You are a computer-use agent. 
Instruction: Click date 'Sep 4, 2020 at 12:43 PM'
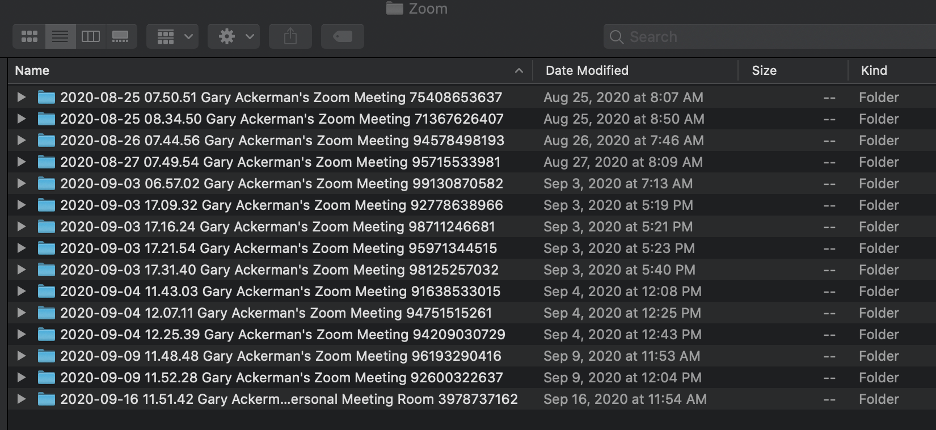pyautogui.click(x=623, y=334)
